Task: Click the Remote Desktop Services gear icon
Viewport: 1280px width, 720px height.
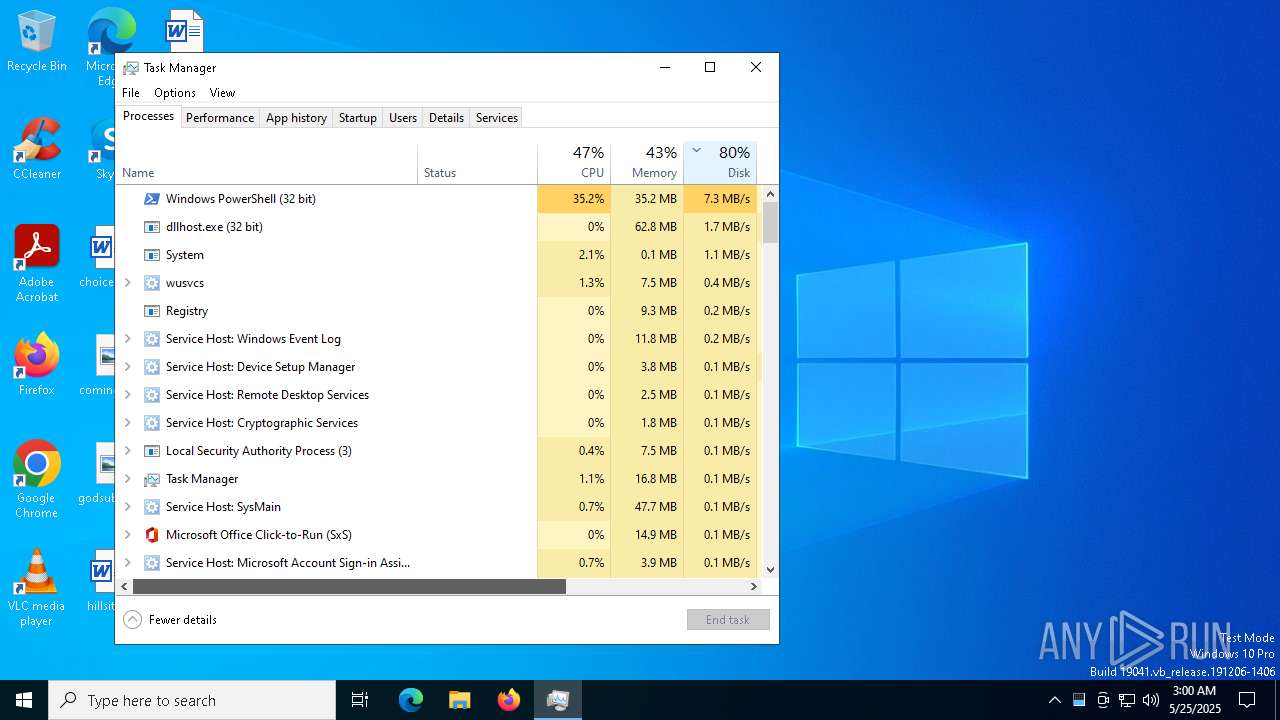Action: click(x=152, y=395)
